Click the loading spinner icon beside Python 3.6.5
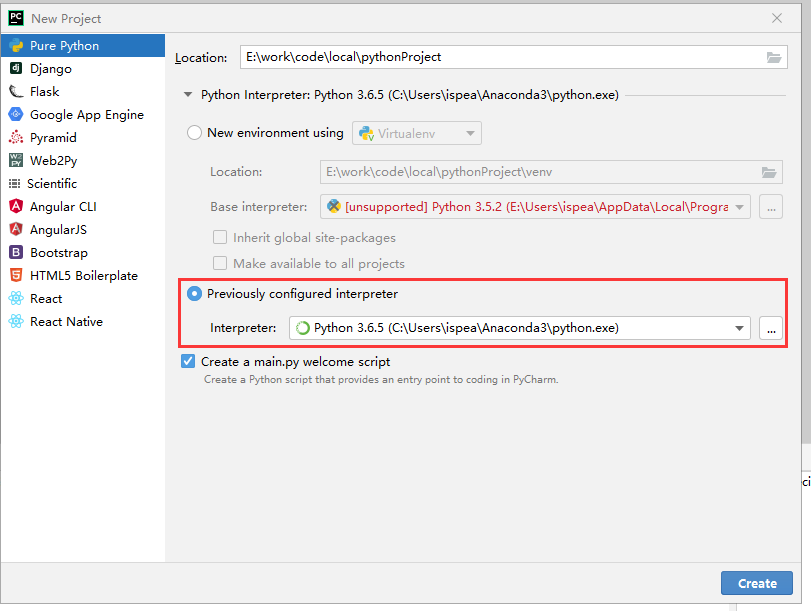Image resolution: width=811 pixels, height=611 pixels. click(x=303, y=328)
